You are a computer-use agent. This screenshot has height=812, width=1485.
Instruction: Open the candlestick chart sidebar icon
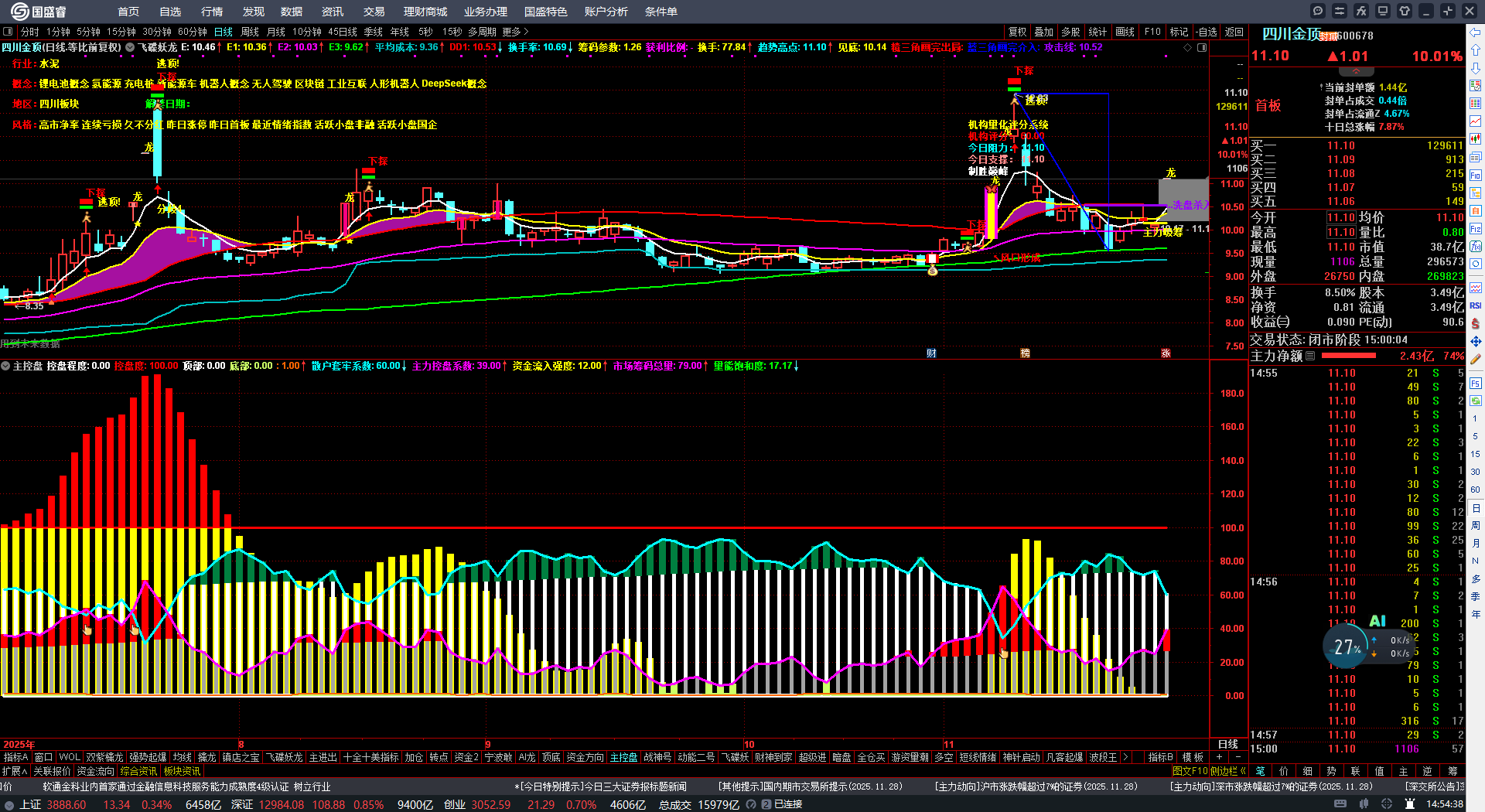click(x=1476, y=139)
